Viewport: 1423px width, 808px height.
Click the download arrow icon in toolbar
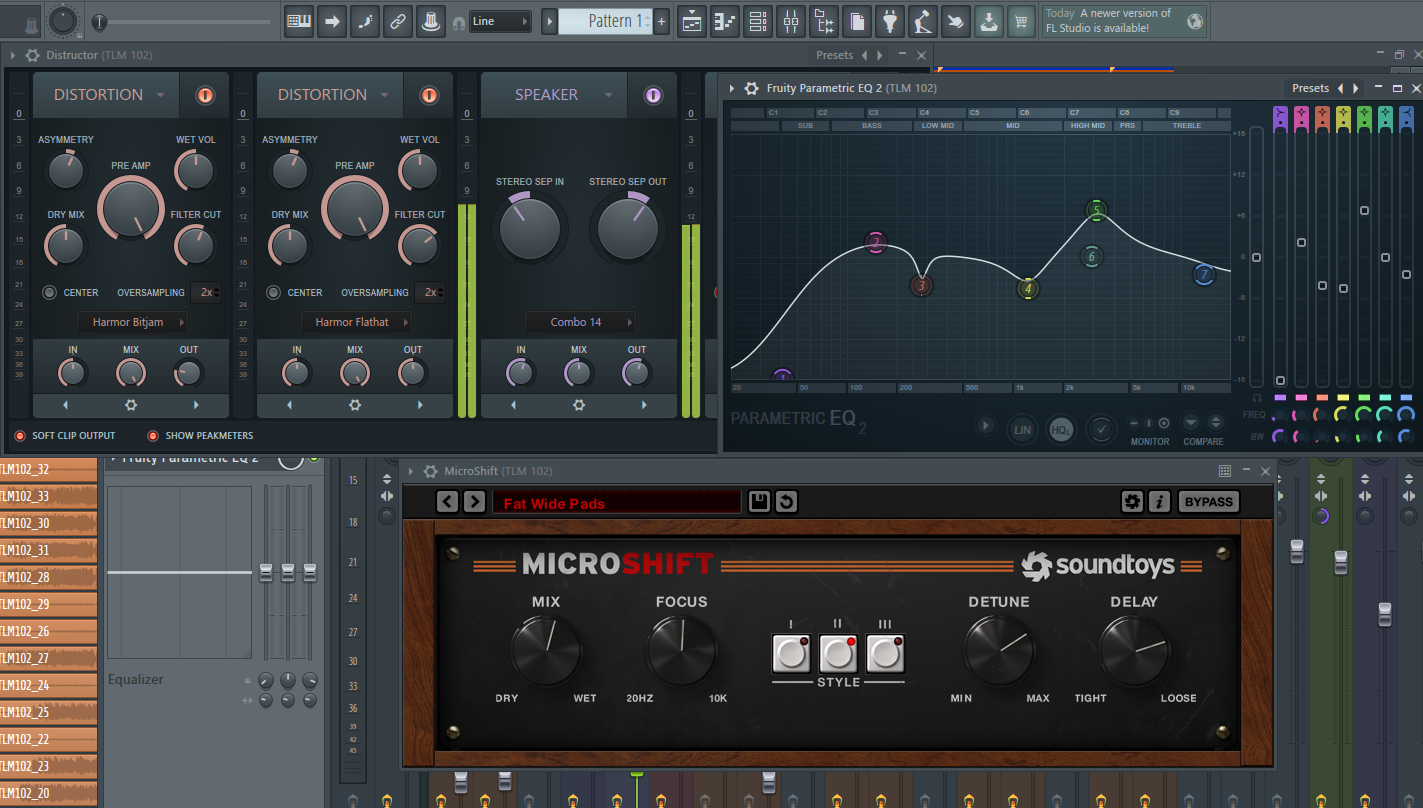point(988,21)
